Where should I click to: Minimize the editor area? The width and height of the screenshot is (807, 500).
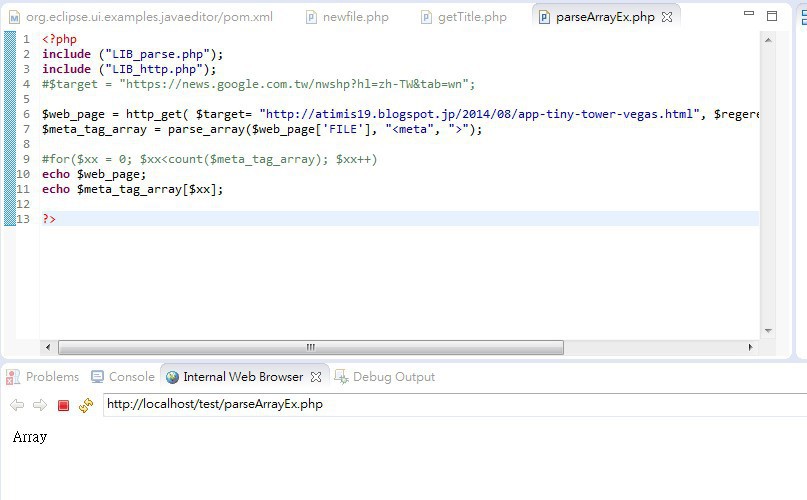(x=749, y=13)
